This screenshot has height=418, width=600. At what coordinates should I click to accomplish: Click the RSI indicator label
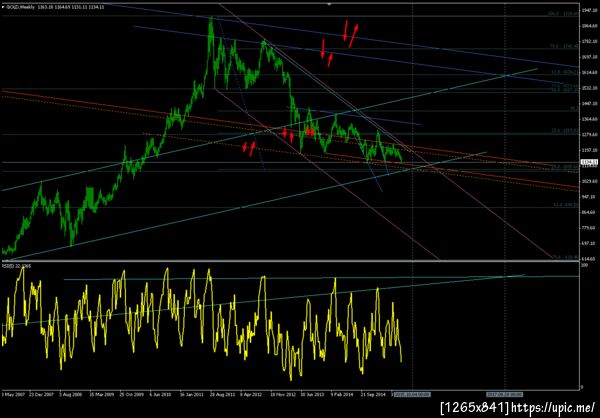point(16,266)
